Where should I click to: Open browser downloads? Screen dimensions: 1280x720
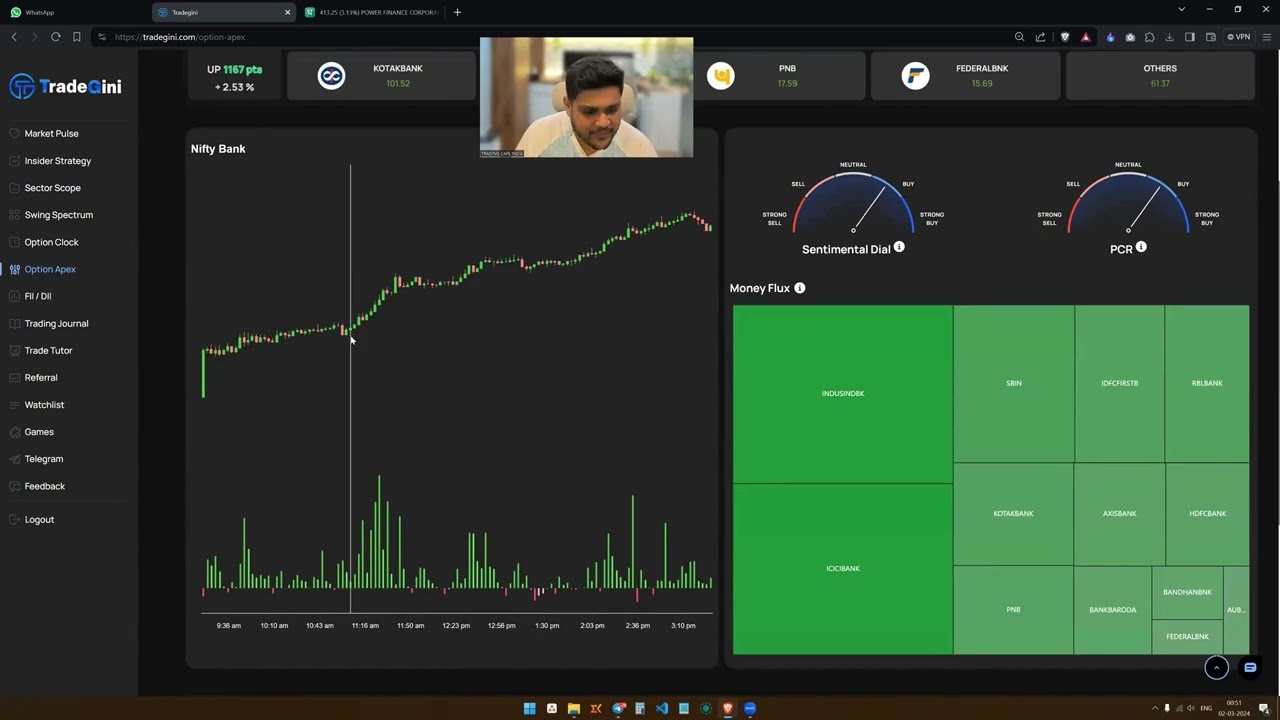1169,37
